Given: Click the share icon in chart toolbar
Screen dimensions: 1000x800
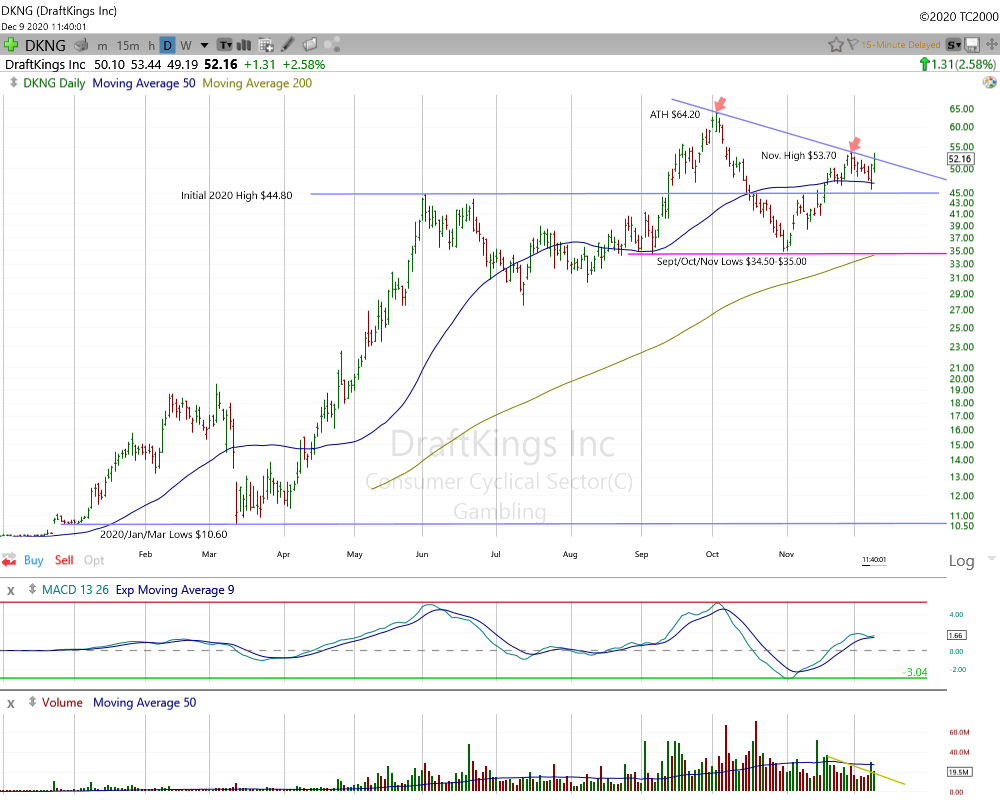Looking at the screenshot, I should [332, 44].
